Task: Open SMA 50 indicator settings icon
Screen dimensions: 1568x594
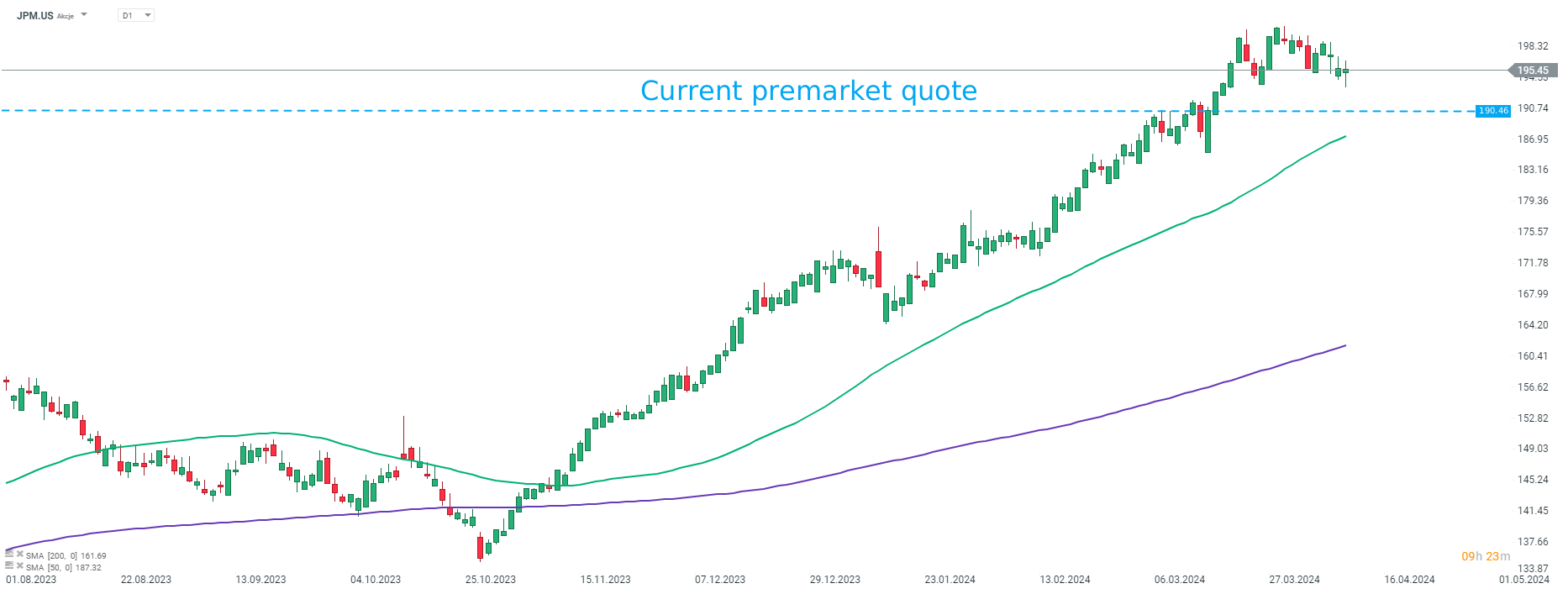Action: (x=9, y=566)
